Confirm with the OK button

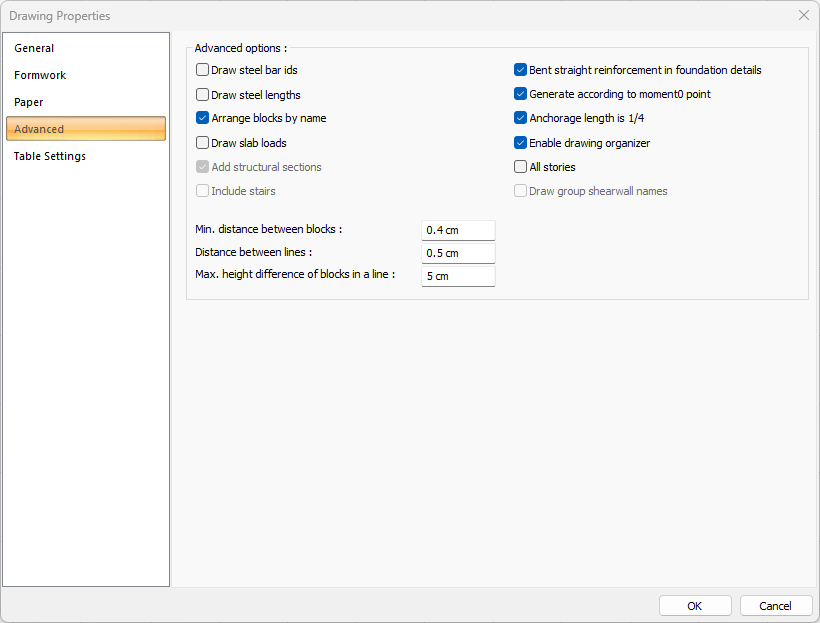pos(695,606)
